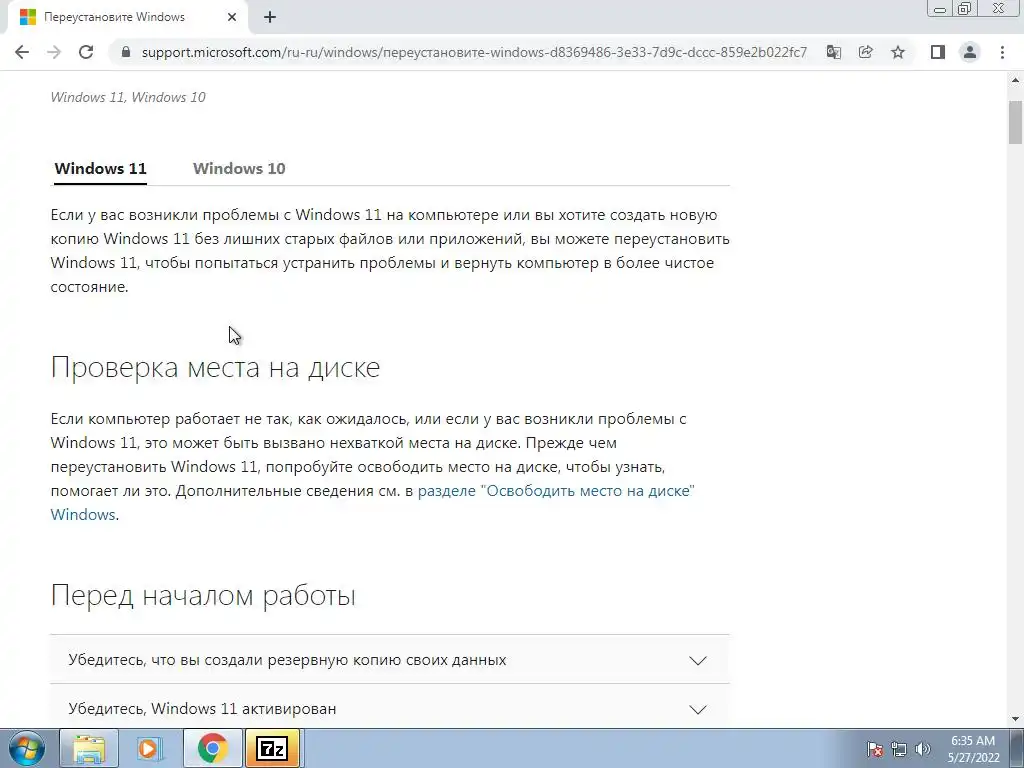Image resolution: width=1024 pixels, height=768 pixels.
Task: Open the volume speaker icon
Action: pyautogui.click(x=922, y=749)
